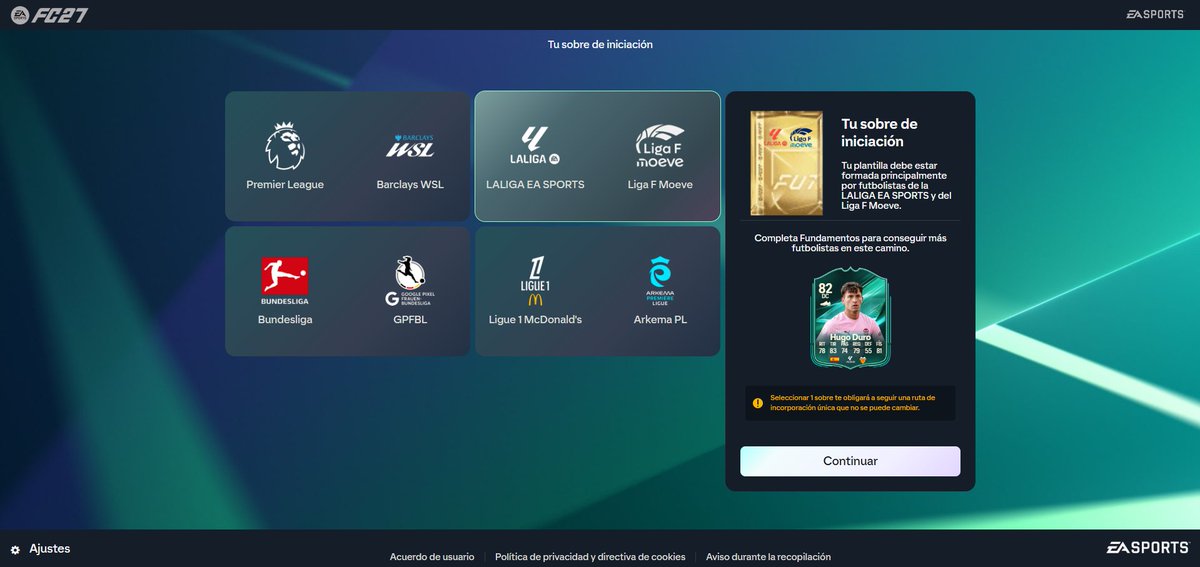Image resolution: width=1200 pixels, height=567 pixels.
Task: Select the Arkema PL label
Action: coord(660,320)
